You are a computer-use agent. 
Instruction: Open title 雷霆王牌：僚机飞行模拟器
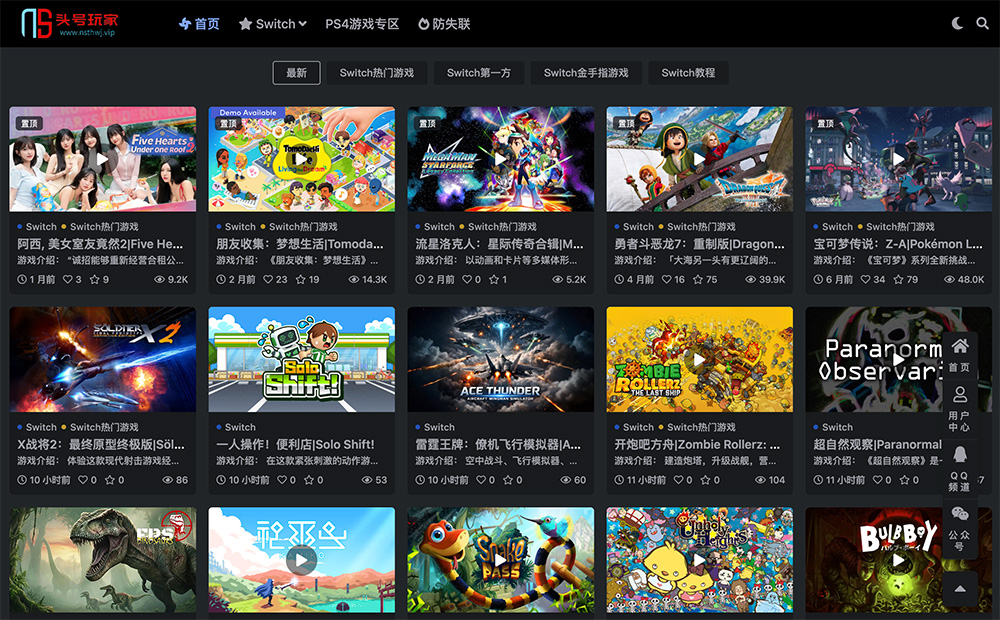[498, 445]
